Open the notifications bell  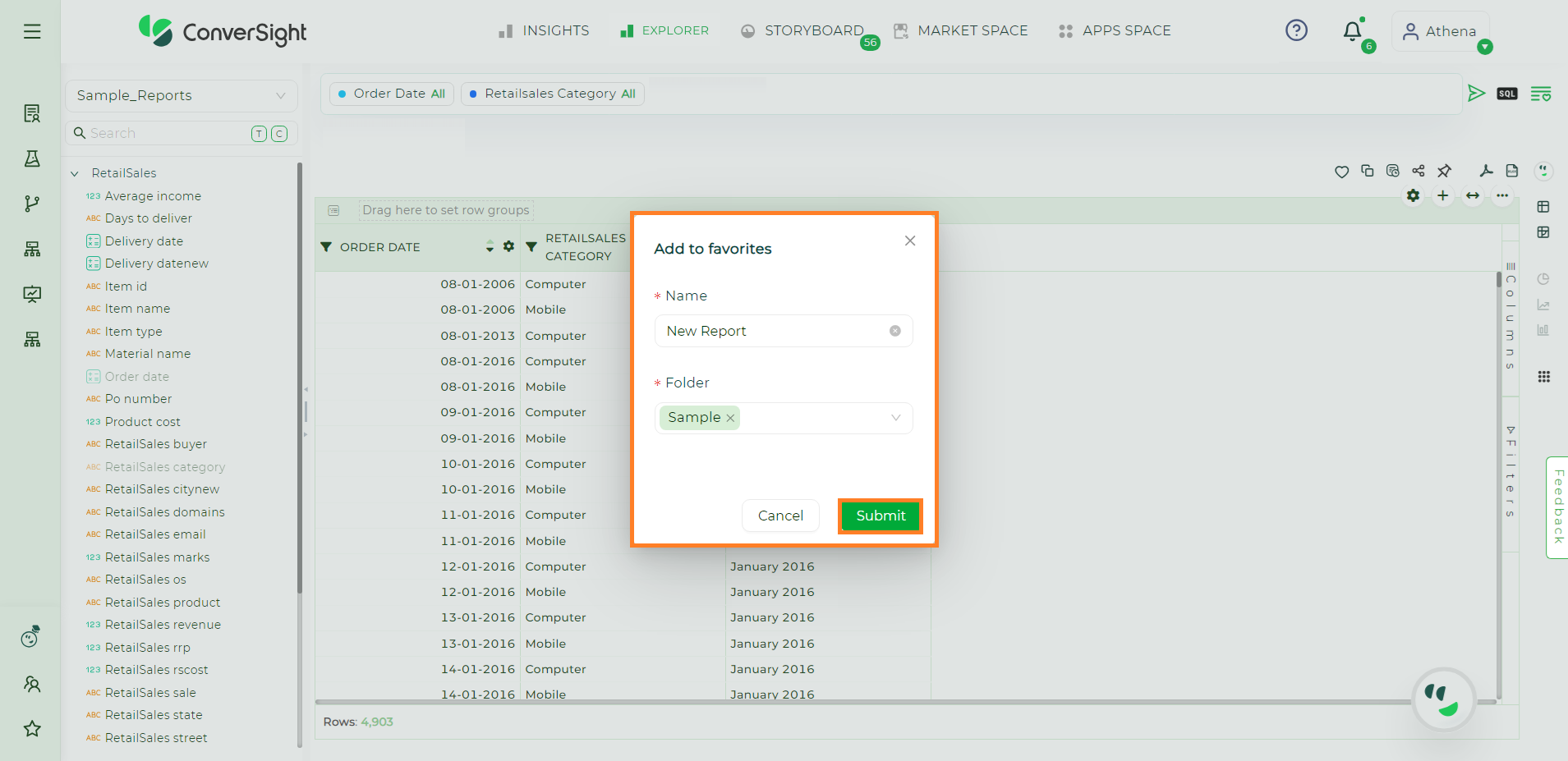coord(1352,31)
